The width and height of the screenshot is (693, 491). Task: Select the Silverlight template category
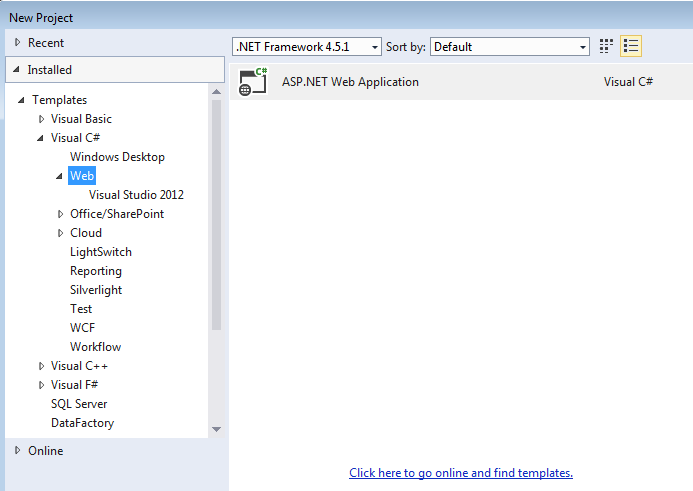click(96, 290)
